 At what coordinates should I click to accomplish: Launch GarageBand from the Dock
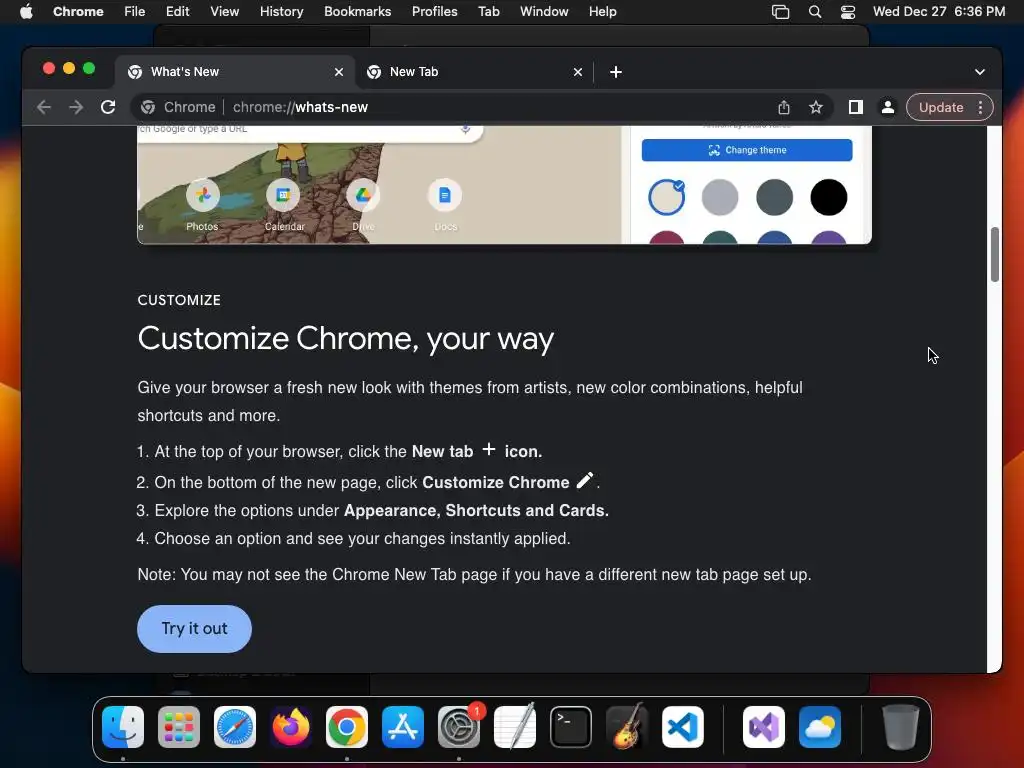(x=627, y=727)
